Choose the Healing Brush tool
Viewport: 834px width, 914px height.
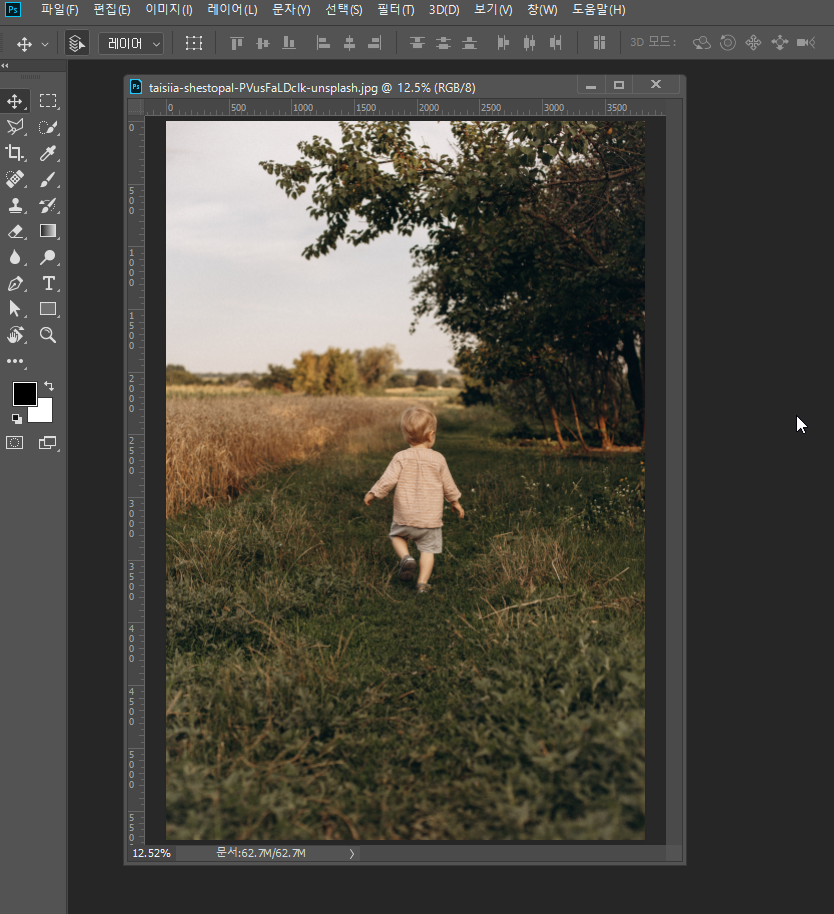tap(15, 179)
